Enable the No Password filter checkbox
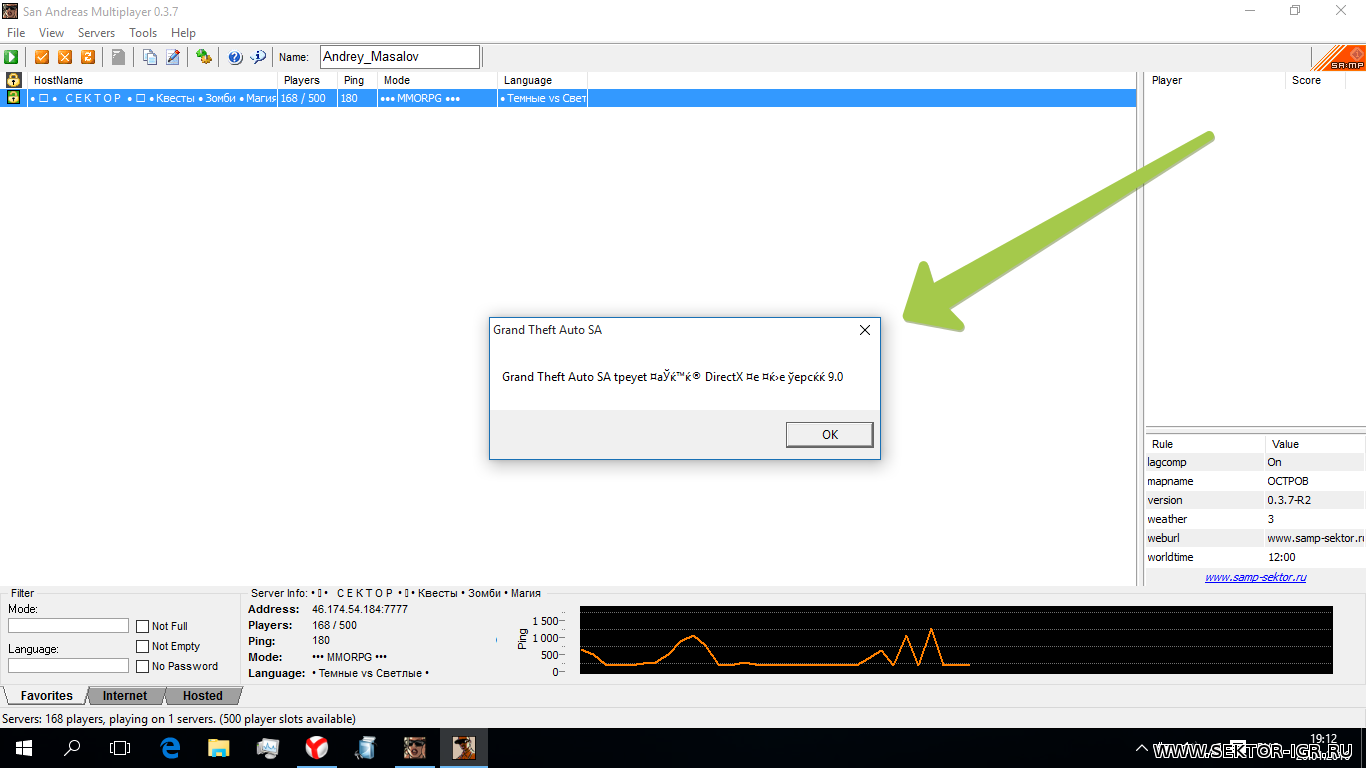This screenshot has height=768, width=1366. click(x=142, y=666)
